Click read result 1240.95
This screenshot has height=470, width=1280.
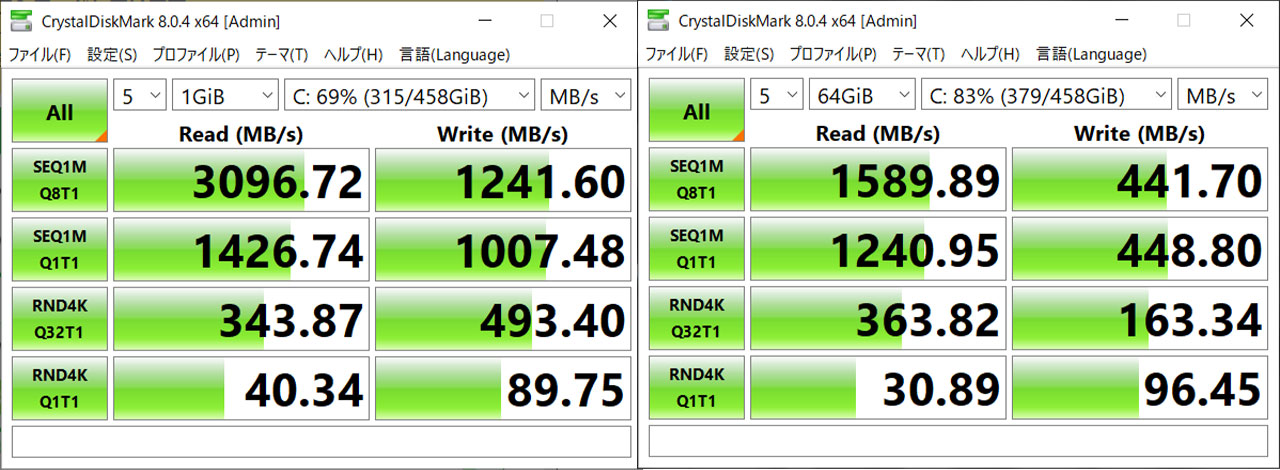878,250
